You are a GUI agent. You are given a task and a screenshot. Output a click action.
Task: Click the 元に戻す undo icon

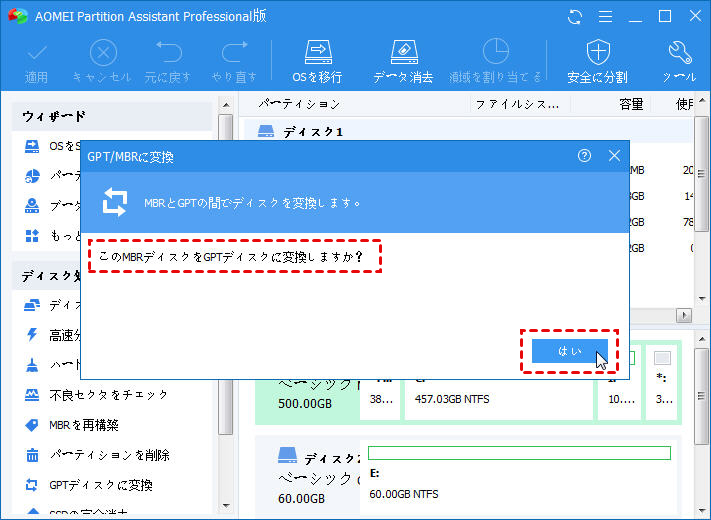[x=169, y=52]
